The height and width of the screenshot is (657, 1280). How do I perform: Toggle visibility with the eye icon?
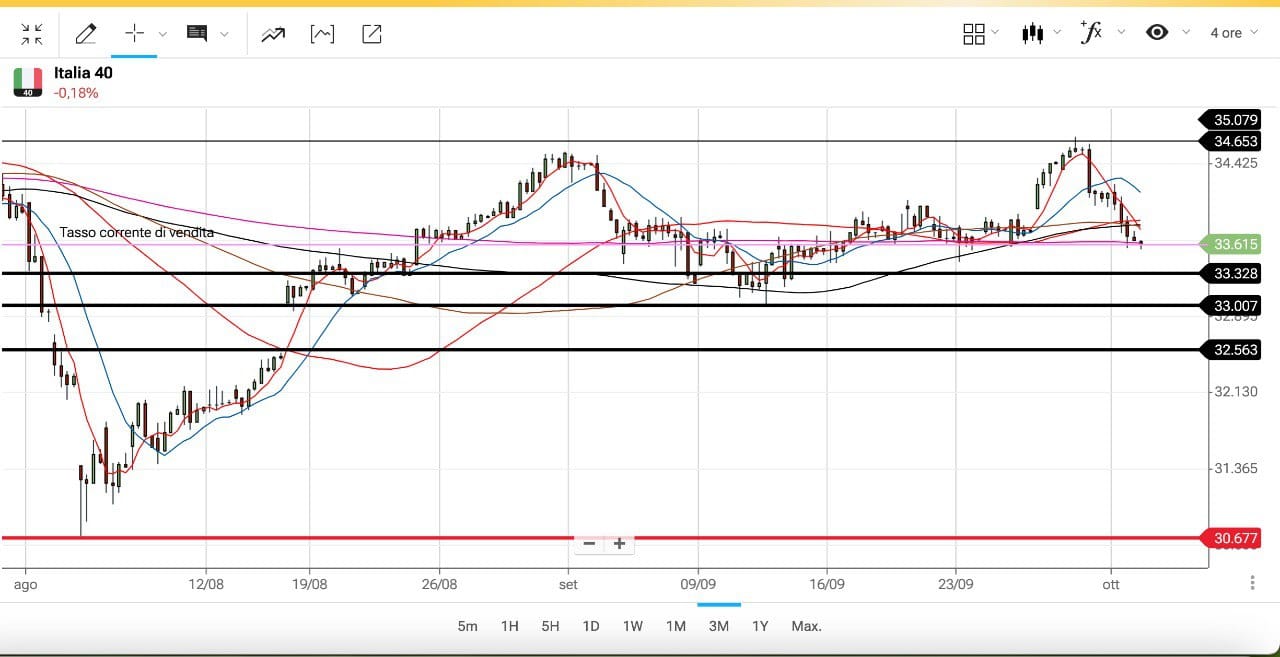click(1157, 33)
